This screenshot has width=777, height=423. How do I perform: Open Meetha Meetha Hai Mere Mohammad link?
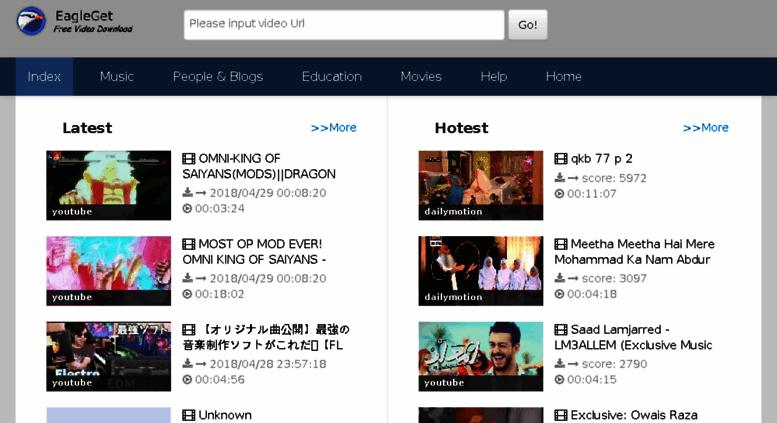coord(634,252)
